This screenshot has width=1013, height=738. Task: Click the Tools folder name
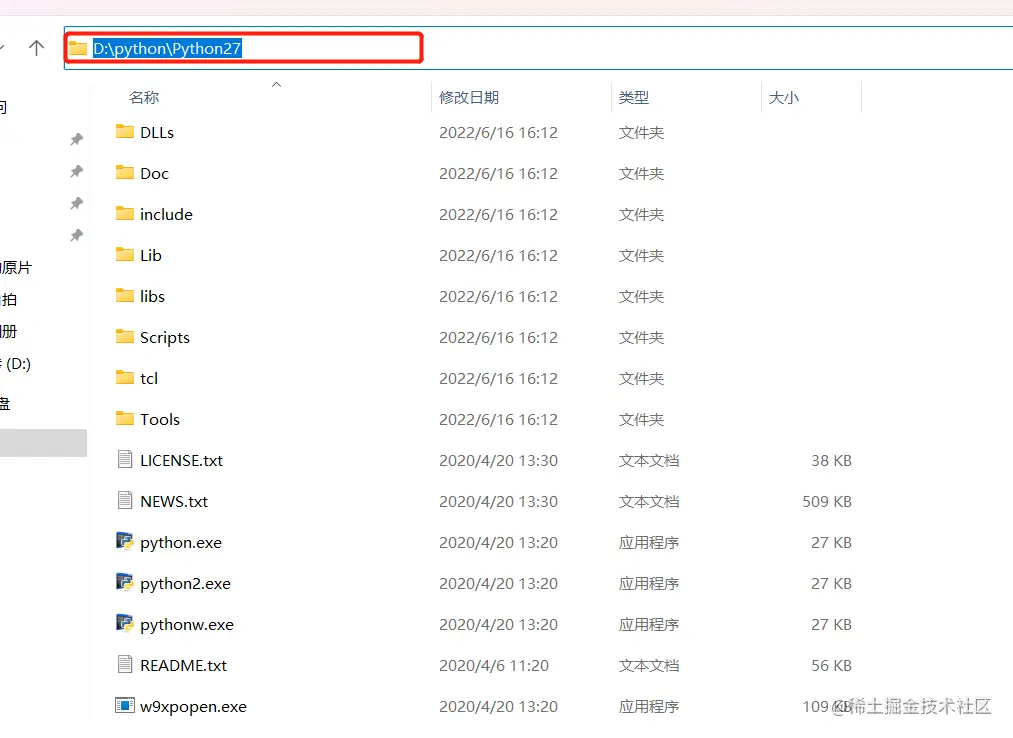pyautogui.click(x=160, y=419)
